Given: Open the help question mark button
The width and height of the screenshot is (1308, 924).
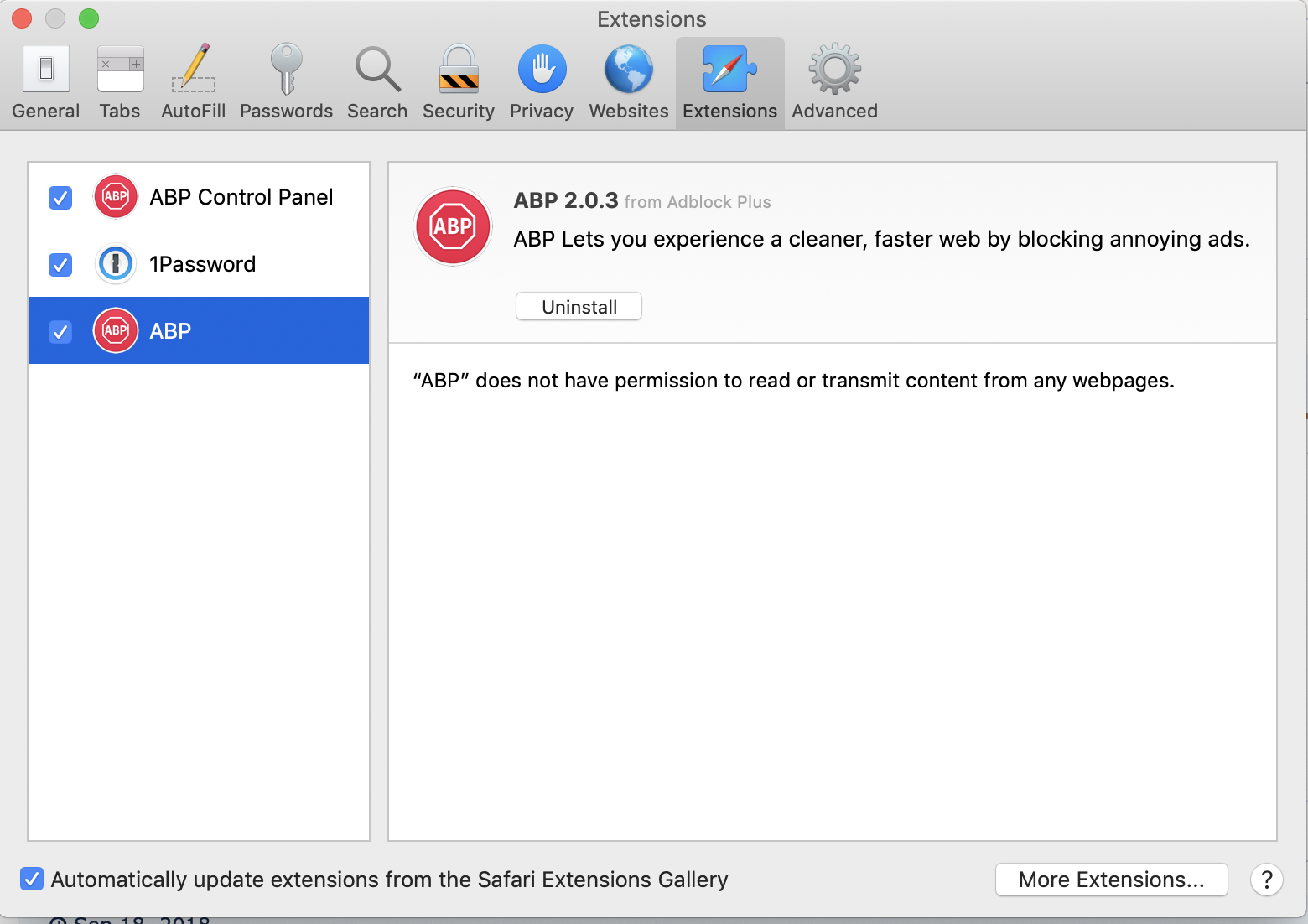Looking at the screenshot, I should click(x=1266, y=880).
